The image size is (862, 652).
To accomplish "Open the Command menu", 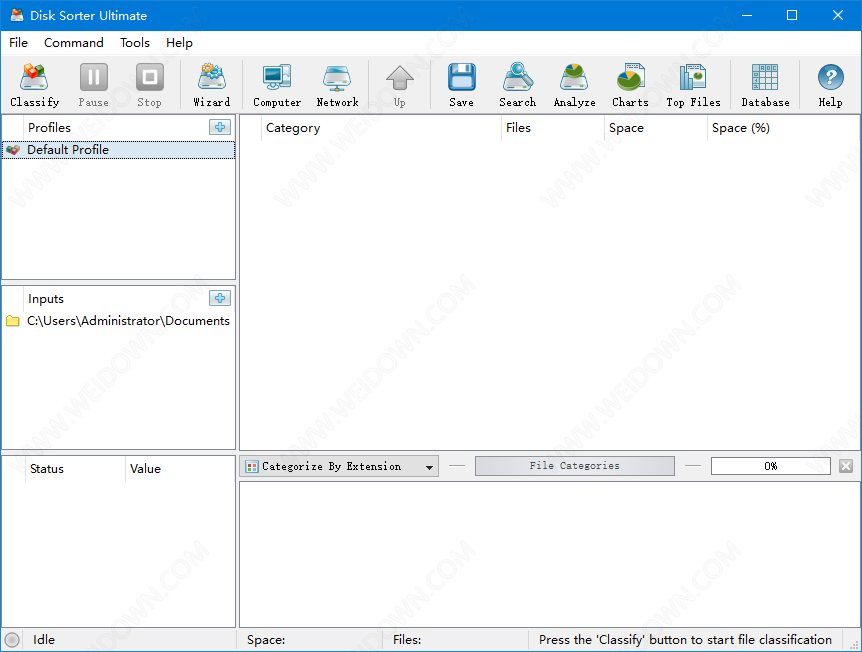I will 74,43.
